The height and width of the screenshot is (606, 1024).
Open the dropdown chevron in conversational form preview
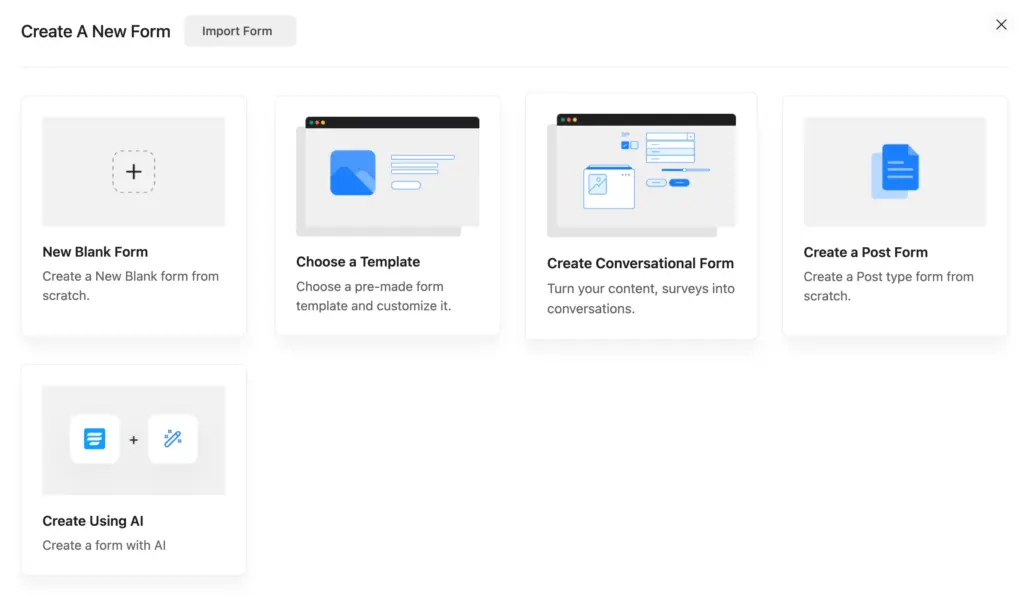pos(691,136)
